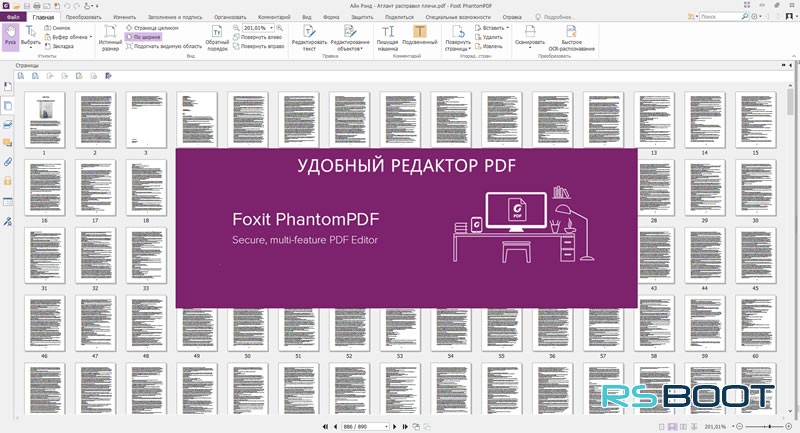Enable facing pages view in status bar
The height and width of the screenshot is (433, 800).
[683, 426]
